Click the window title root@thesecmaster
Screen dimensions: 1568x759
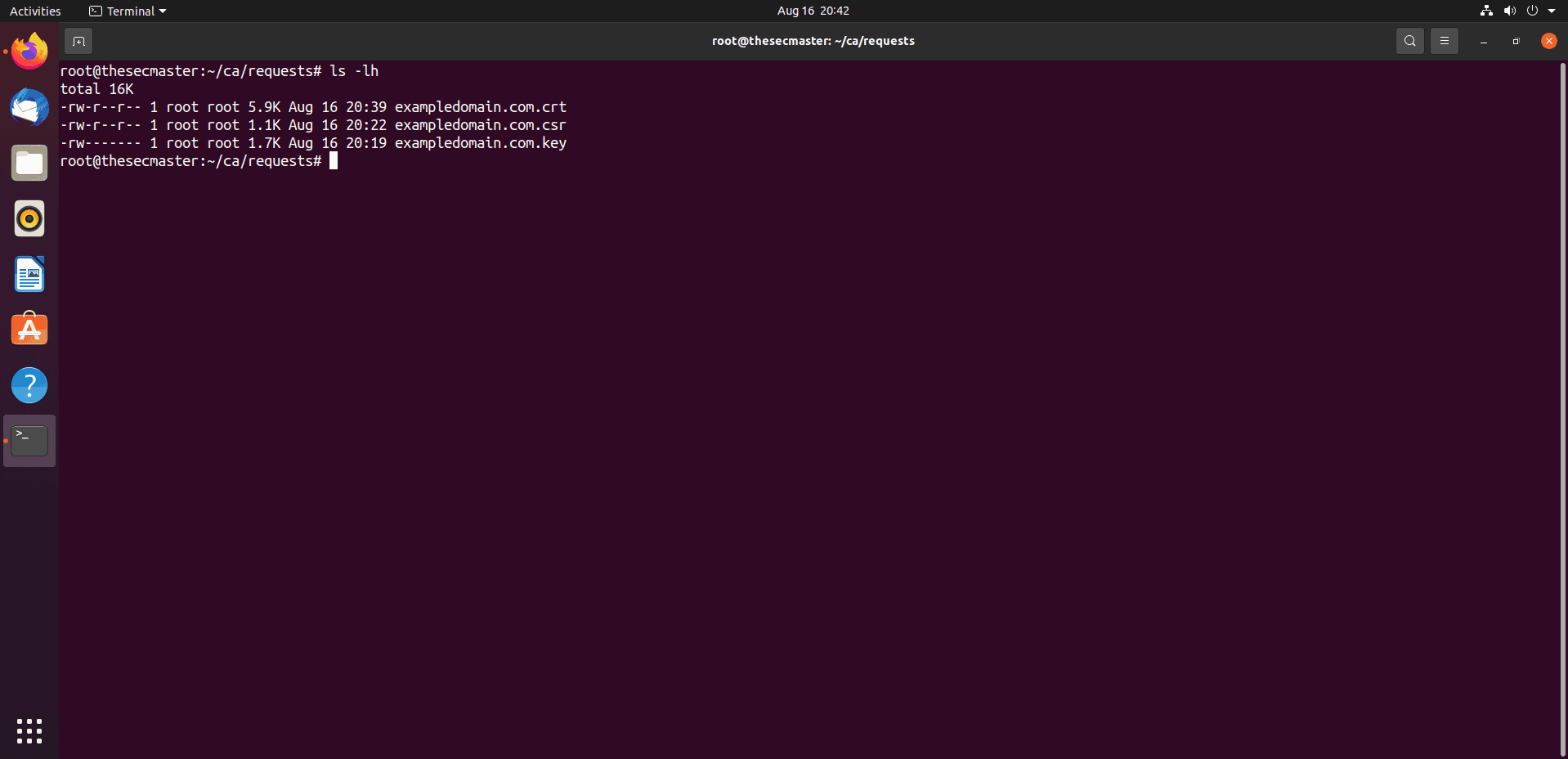pos(813,41)
